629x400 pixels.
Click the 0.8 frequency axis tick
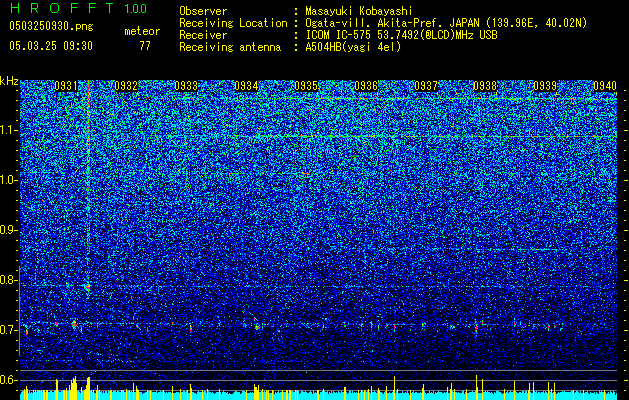pyautogui.click(x=9, y=280)
